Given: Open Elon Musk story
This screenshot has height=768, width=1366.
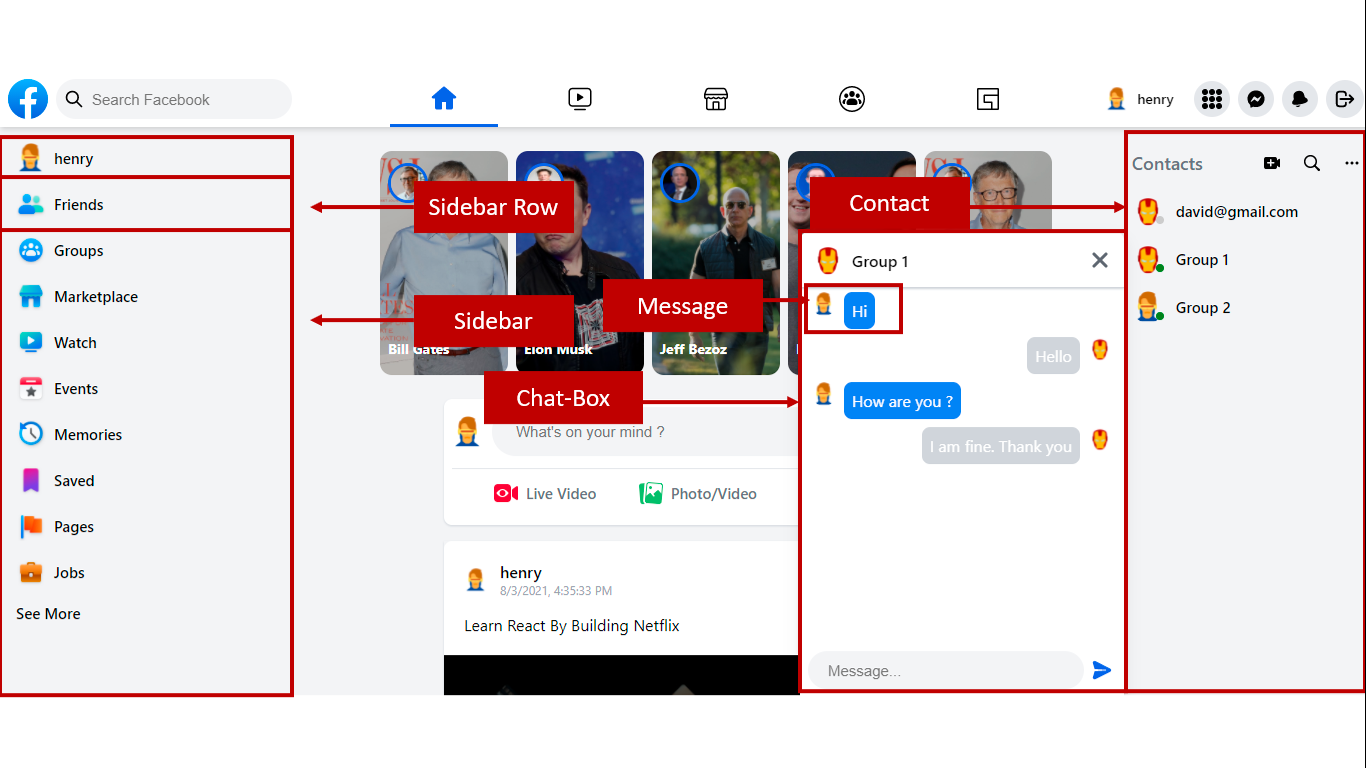Looking at the screenshot, I should click(580, 263).
